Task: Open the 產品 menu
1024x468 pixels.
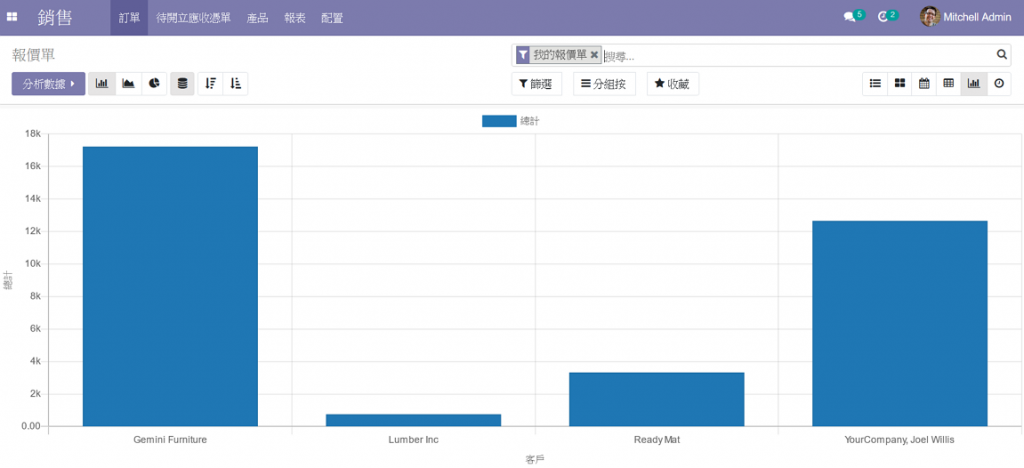Action: click(257, 18)
